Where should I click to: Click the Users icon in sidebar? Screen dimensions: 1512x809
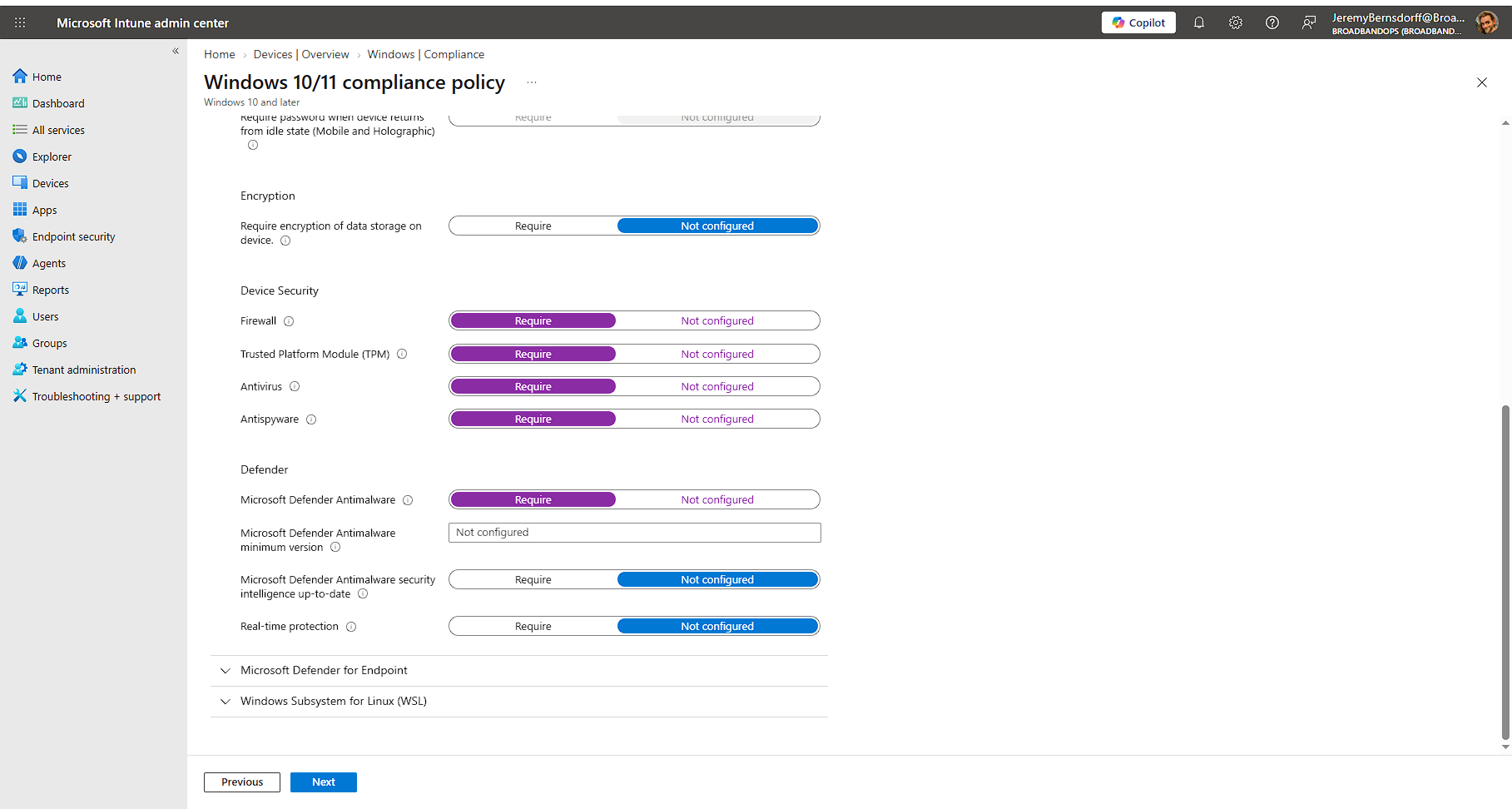click(20, 316)
